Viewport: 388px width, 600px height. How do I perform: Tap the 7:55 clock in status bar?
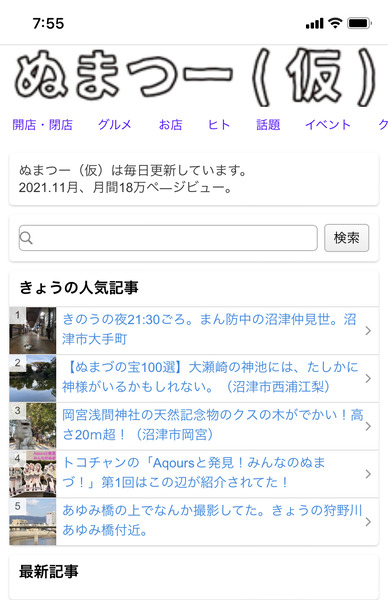pyautogui.click(x=48, y=23)
